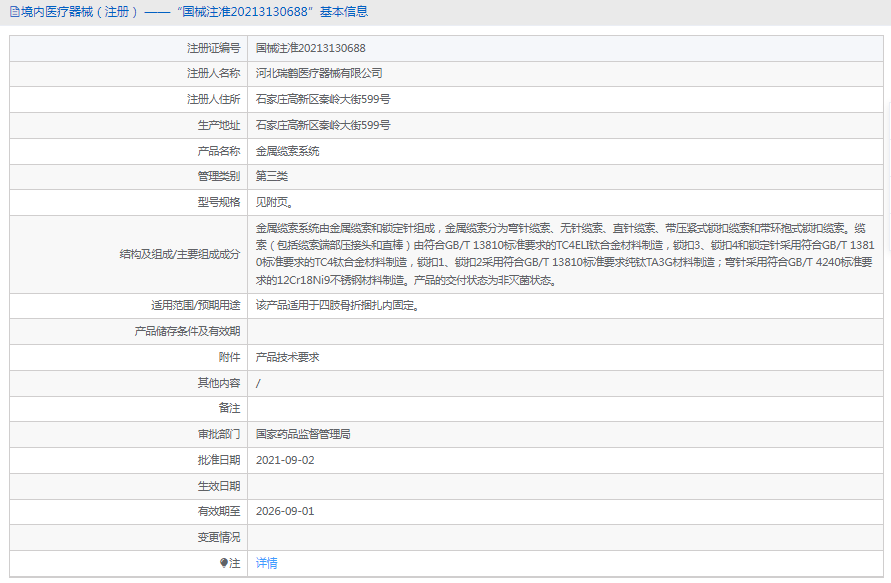Click the 备注 label
Image resolution: width=891 pixels, height=583 pixels.
tap(230, 408)
